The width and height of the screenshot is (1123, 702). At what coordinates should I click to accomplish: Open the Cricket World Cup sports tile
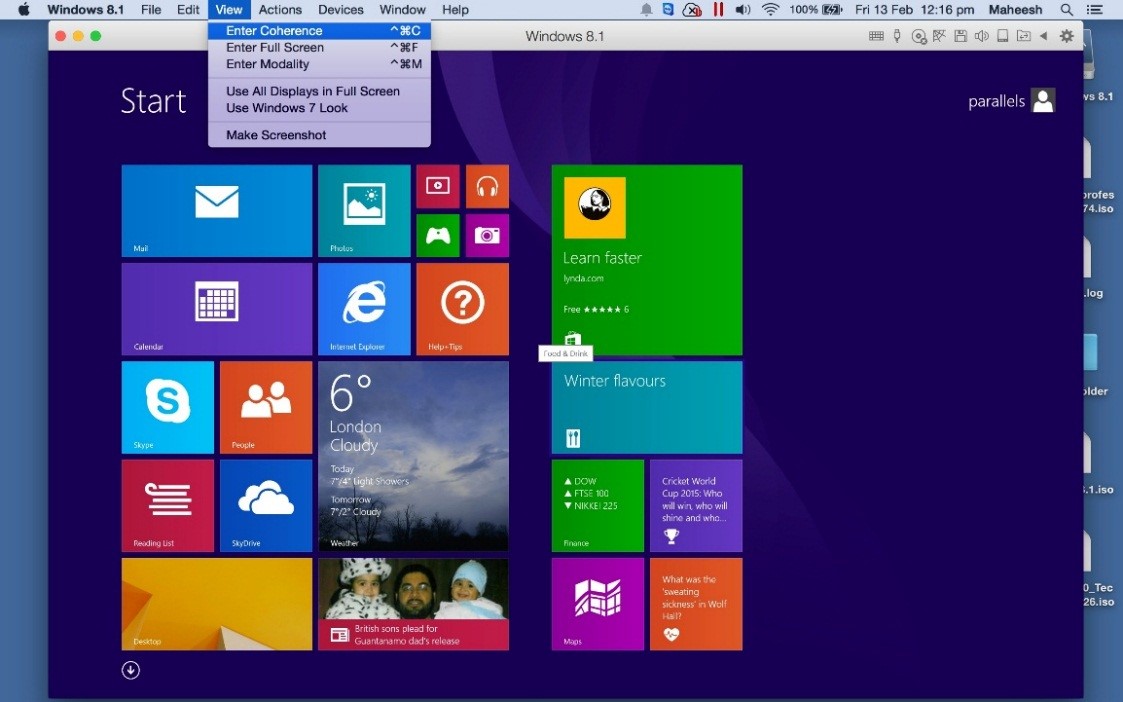click(695, 505)
